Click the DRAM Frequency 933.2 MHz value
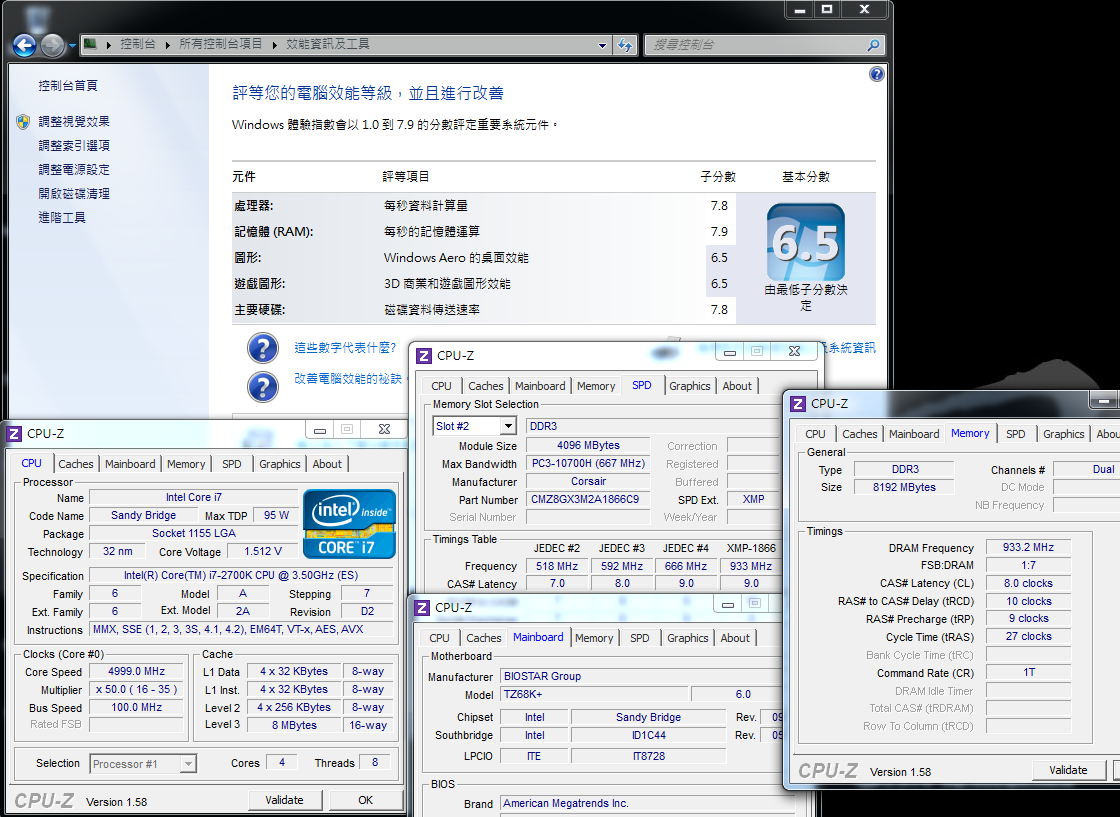This screenshot has width=1120, height=817. click(x=1028, y=548)
